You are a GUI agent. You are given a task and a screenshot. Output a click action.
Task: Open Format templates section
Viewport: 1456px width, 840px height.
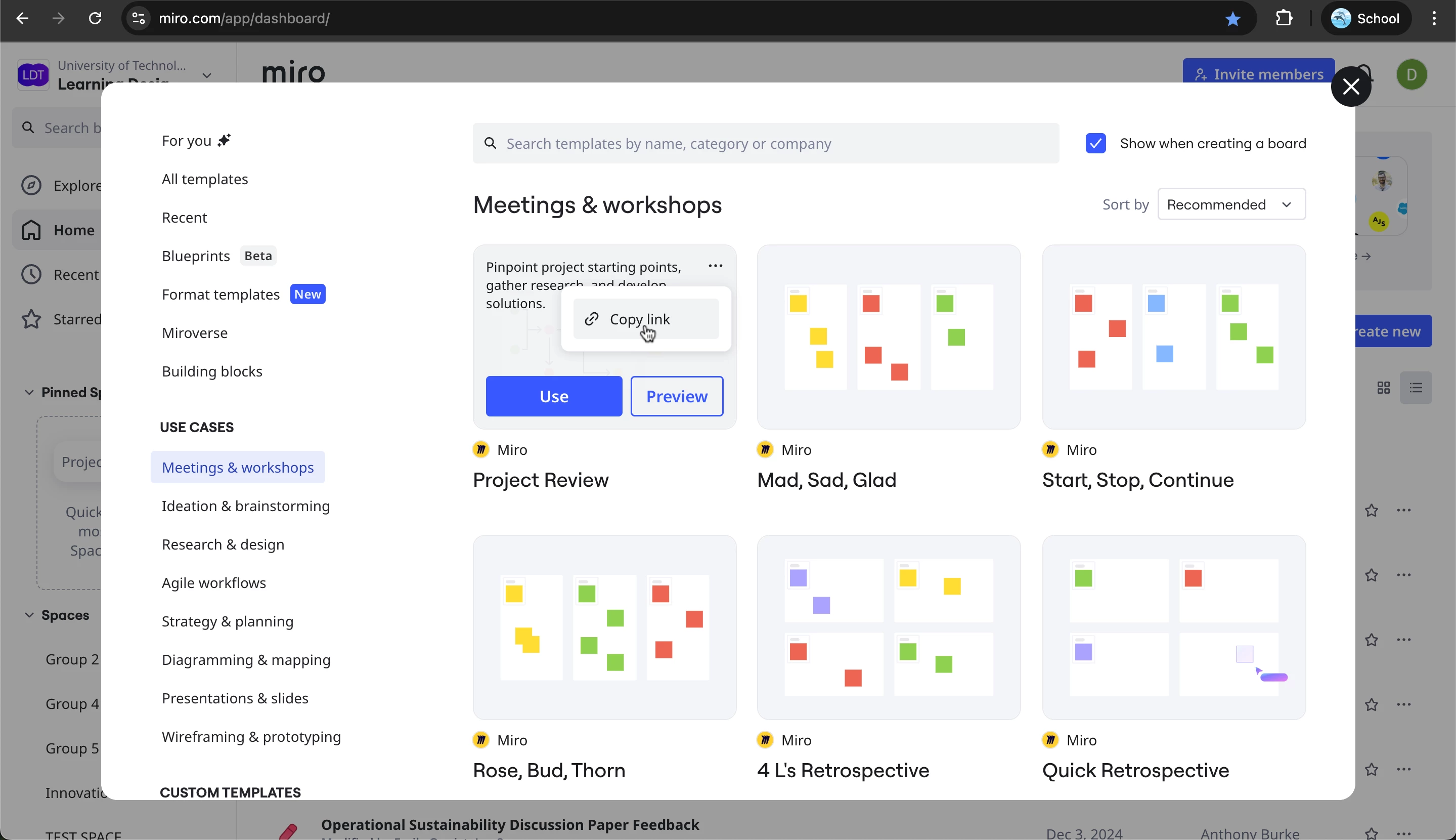[243, 295]
